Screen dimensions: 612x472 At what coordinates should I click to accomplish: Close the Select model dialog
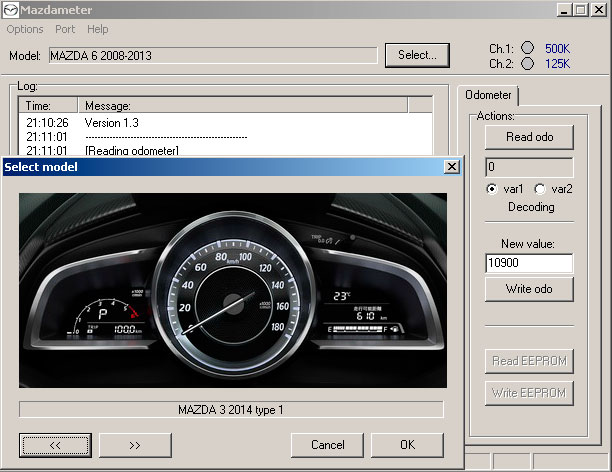451,167
